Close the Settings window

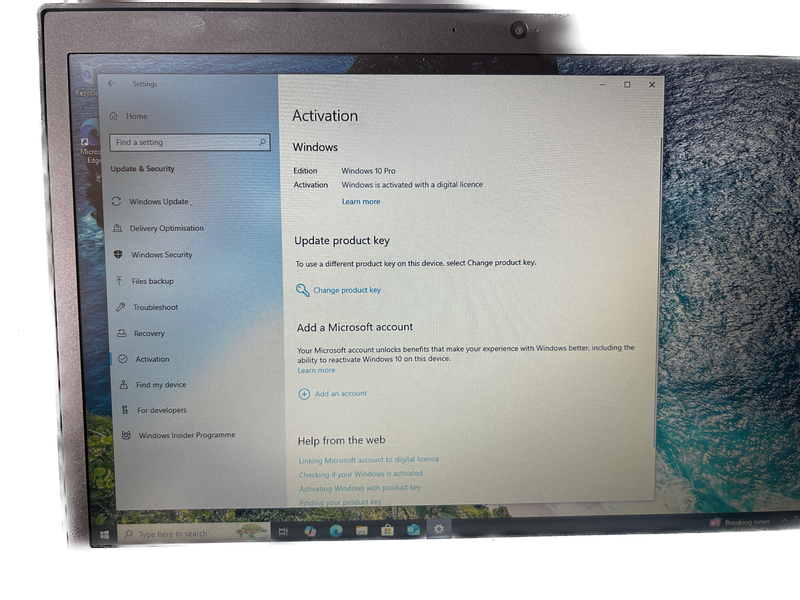click(652, 84)
